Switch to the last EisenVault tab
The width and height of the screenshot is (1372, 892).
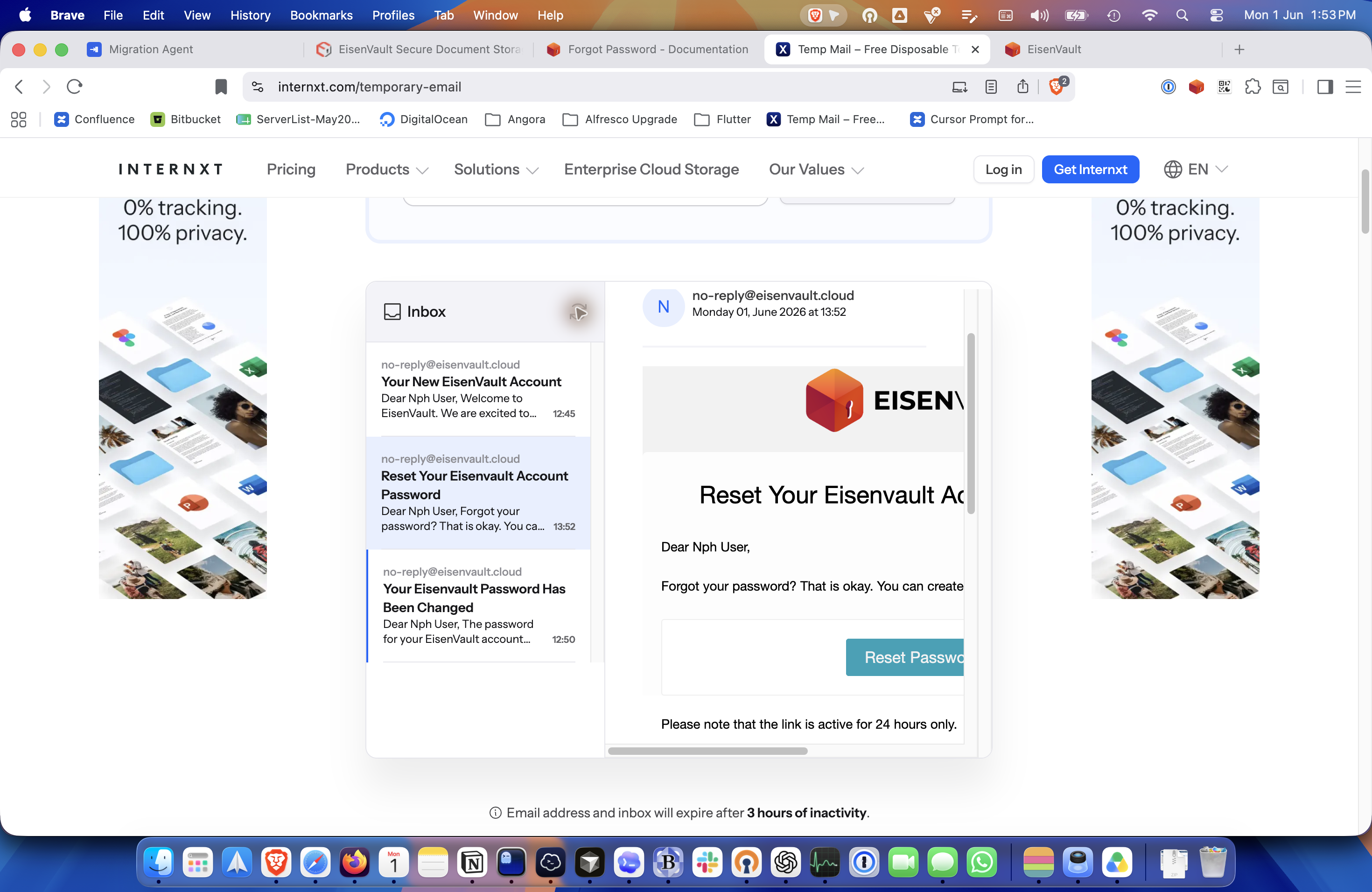(1107, 49)
